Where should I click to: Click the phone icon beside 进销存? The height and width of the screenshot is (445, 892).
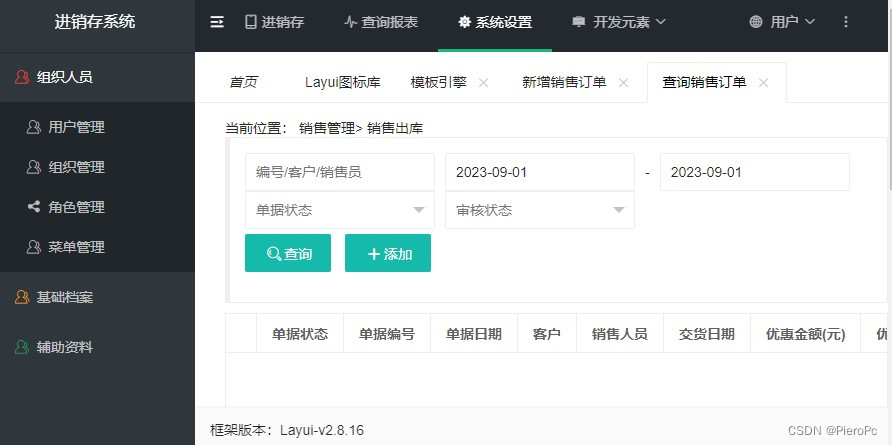250,22
